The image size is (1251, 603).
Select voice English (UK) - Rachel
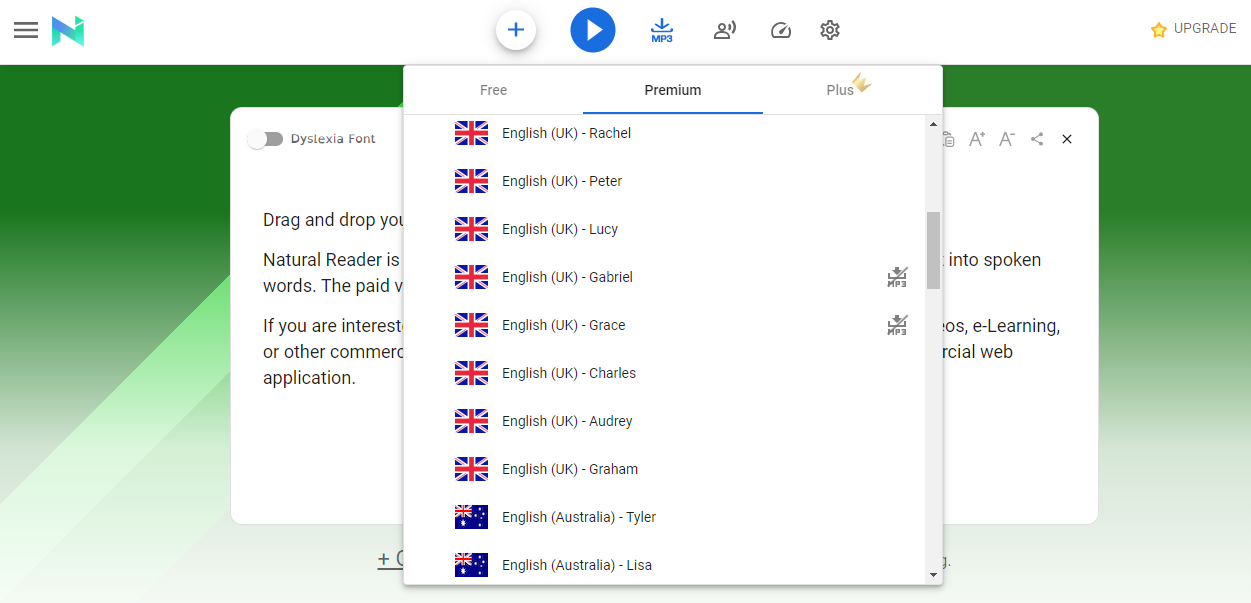click(665, 133)
